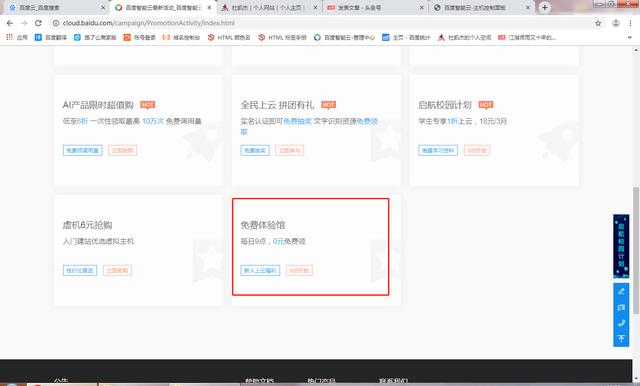The width and height of the screenshot is (640, 386).
Task: Click the edit pencil icon in the floating sidebar
Action: click(621, 291)
